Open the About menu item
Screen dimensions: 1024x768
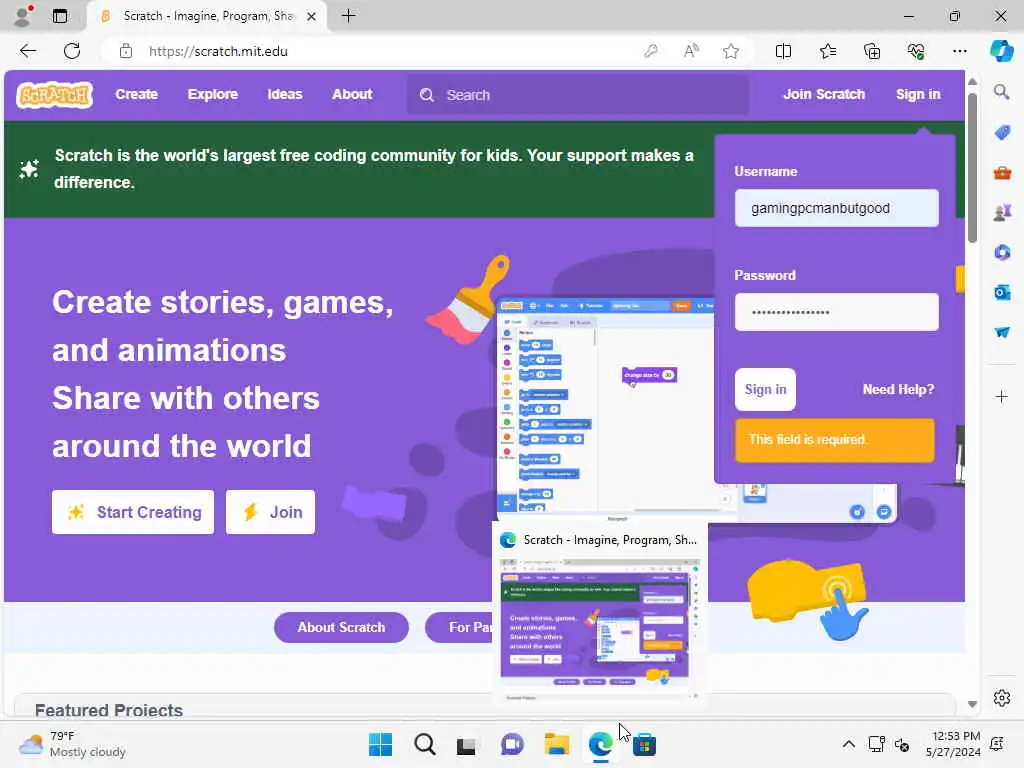352,95
